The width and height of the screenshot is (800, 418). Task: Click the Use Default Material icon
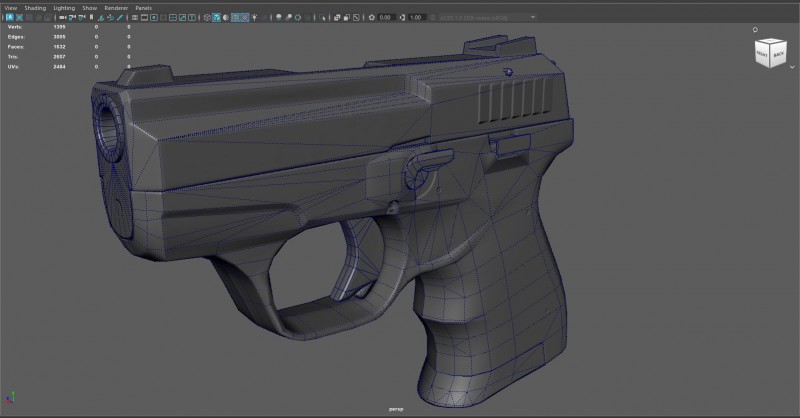[226, 17]
